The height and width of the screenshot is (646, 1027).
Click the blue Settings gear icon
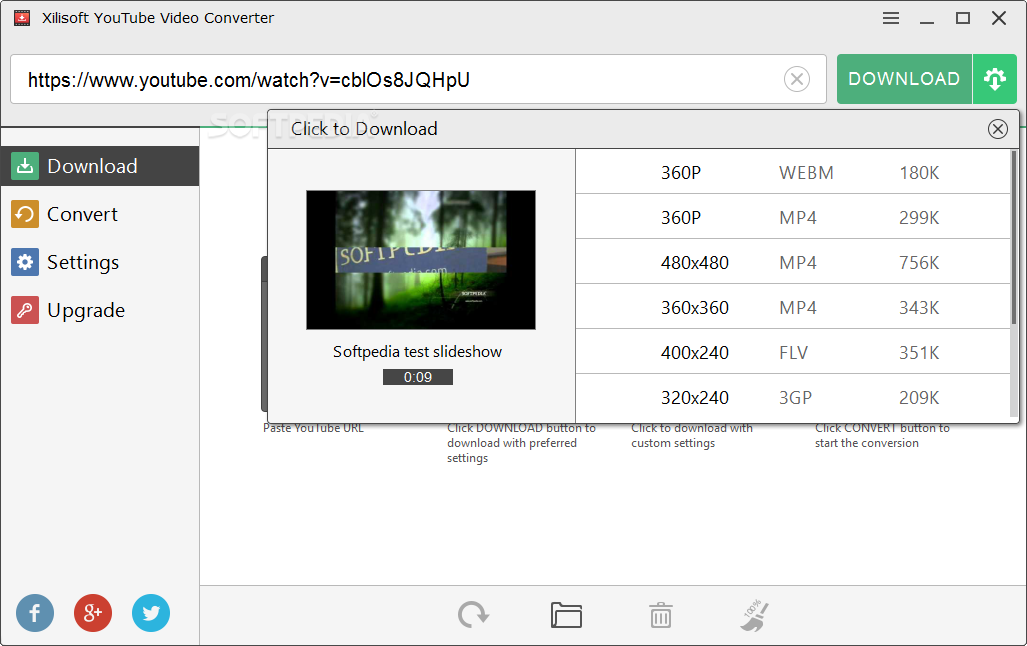(25, 262)
